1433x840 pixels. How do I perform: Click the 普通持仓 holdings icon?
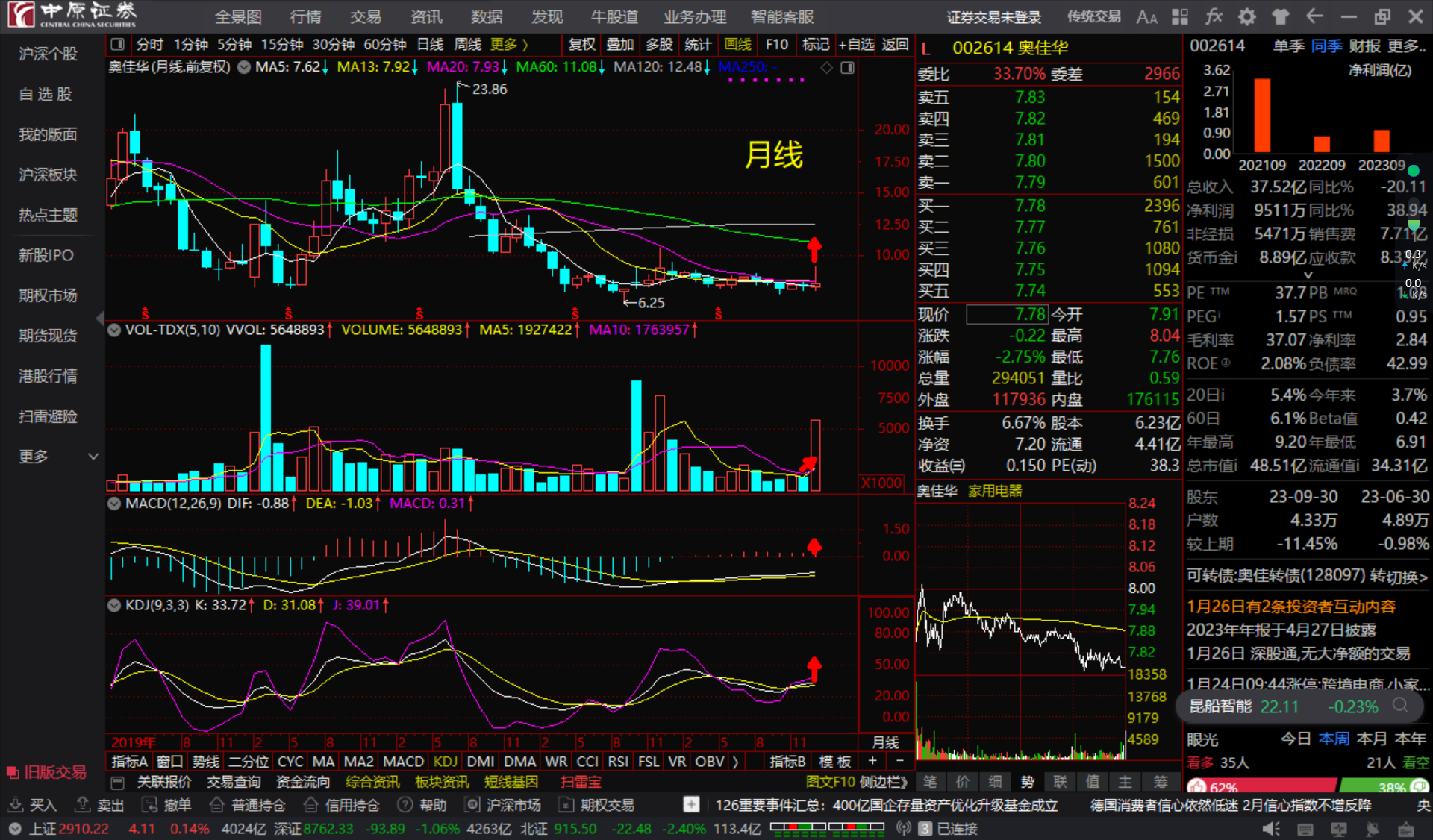[x=216, y=805]
